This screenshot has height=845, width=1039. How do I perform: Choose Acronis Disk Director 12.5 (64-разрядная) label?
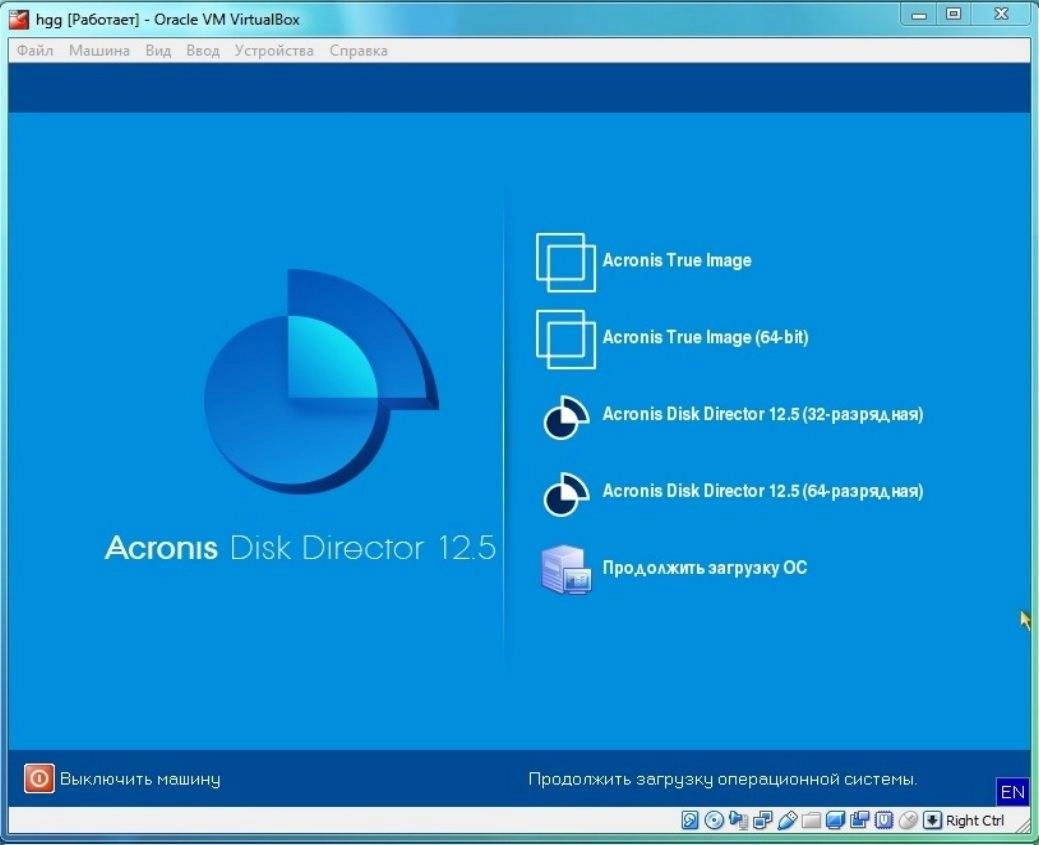coord(763,491)
